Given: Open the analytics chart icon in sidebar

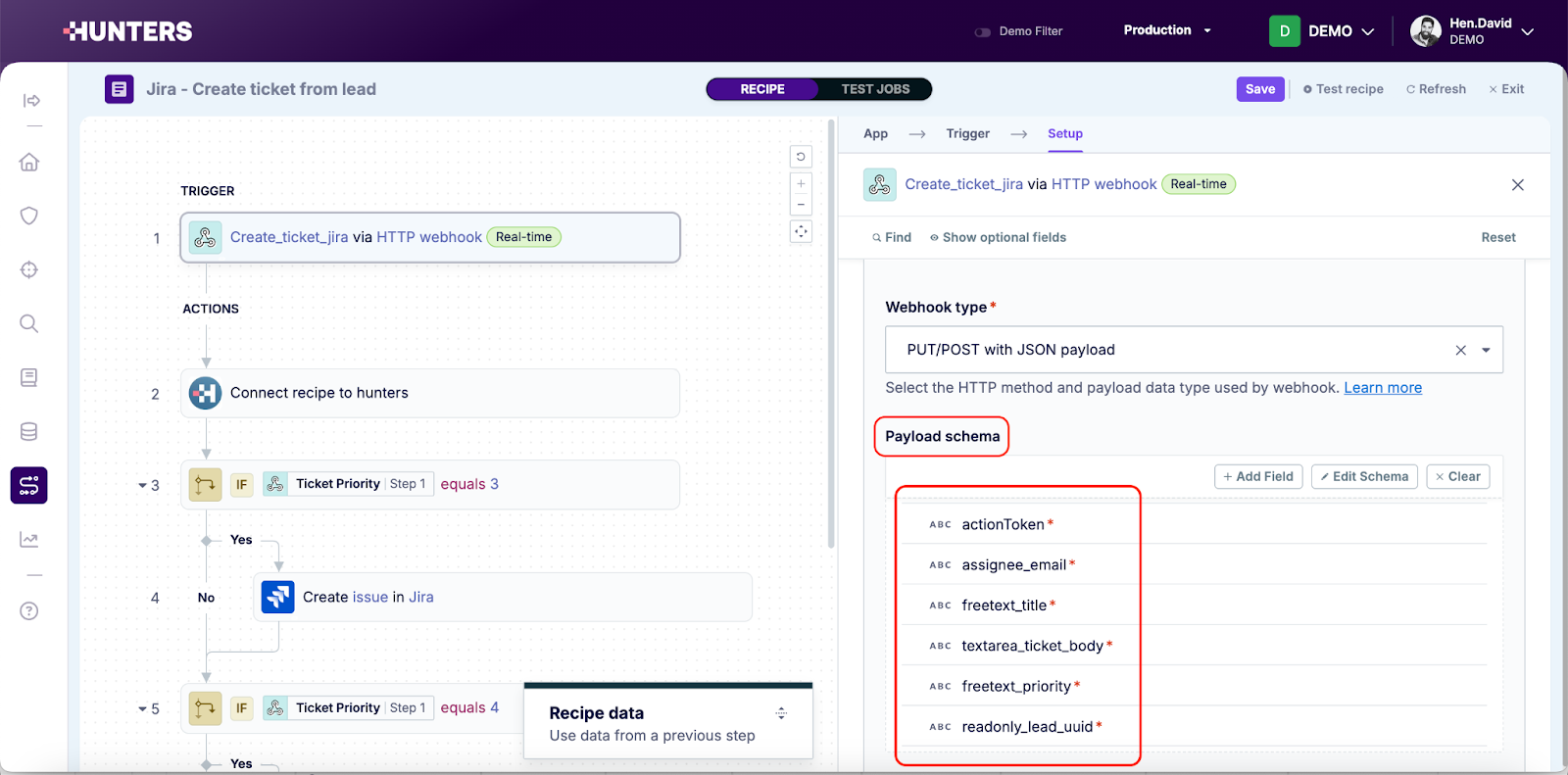Looking at the screenshot, I should [x=29, y=539].
